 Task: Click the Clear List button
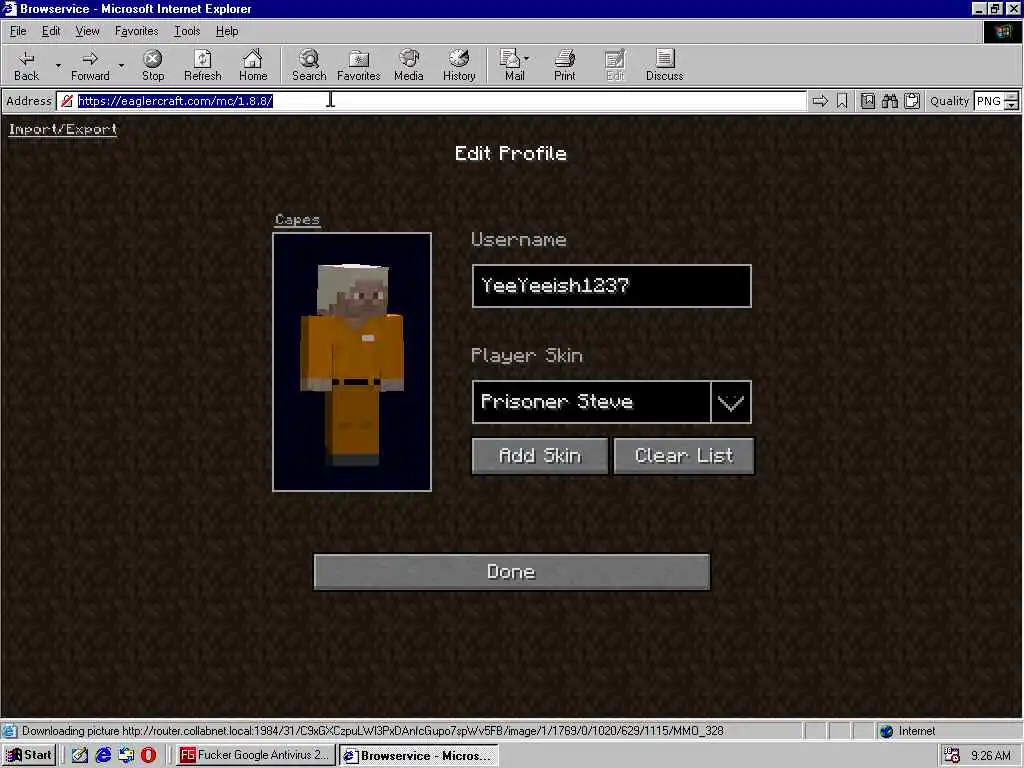coord(684,455)
